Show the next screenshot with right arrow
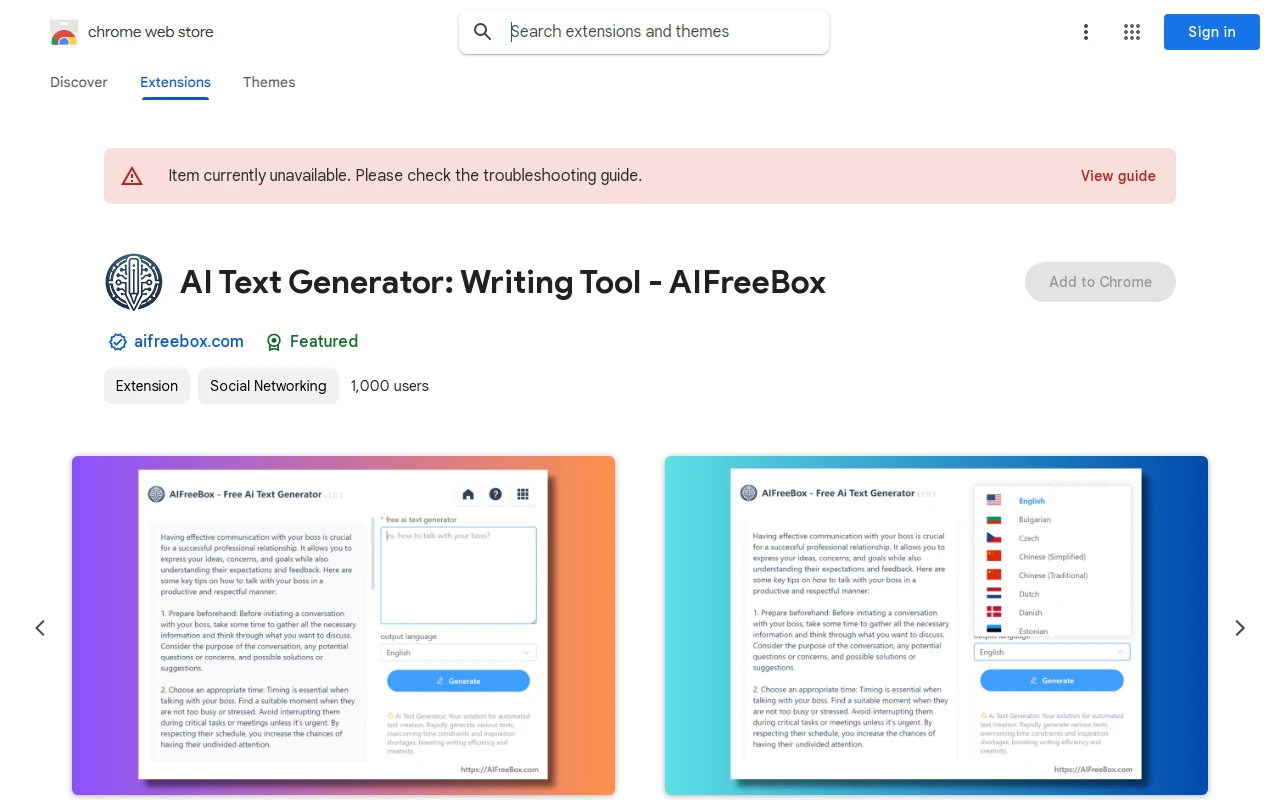Viewport: 1280px width, 800px height. 1240,628
